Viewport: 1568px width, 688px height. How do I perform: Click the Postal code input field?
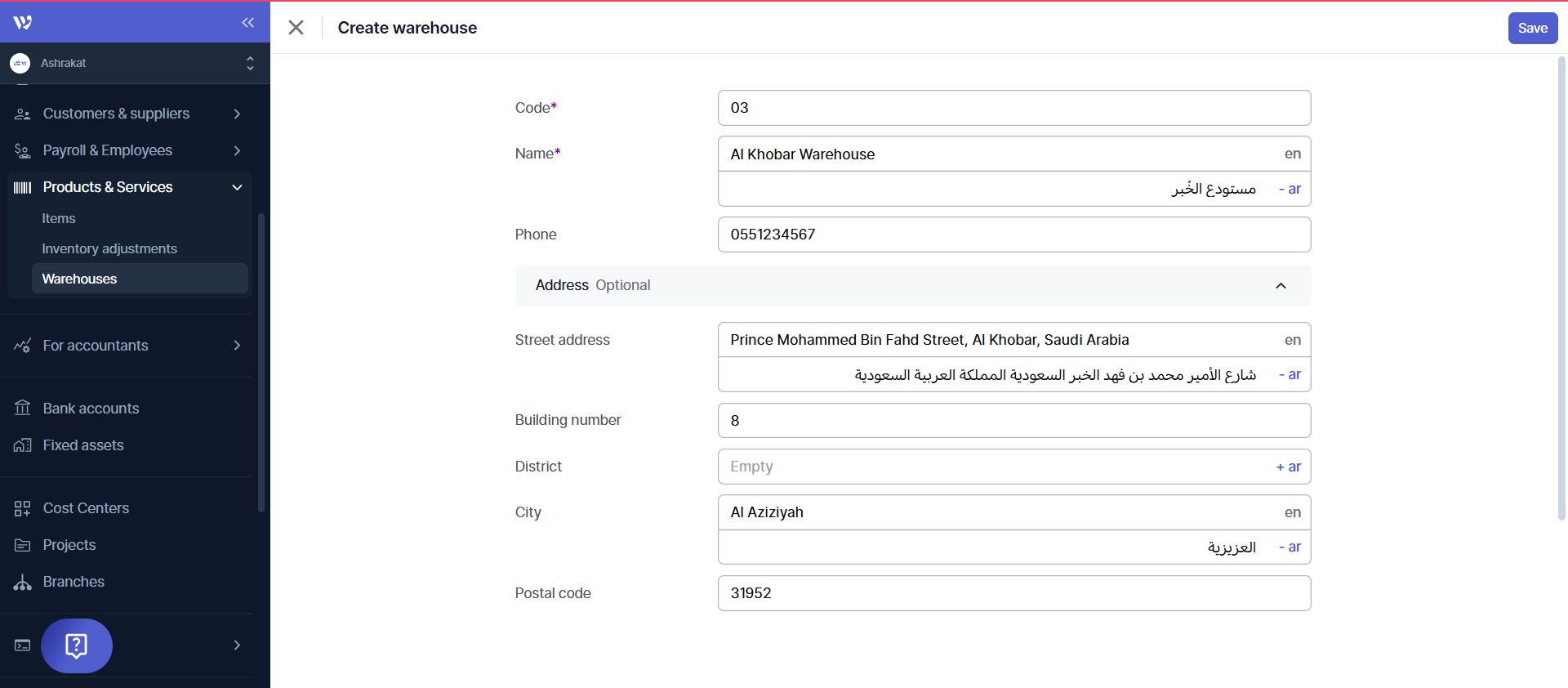[1013, 593]
